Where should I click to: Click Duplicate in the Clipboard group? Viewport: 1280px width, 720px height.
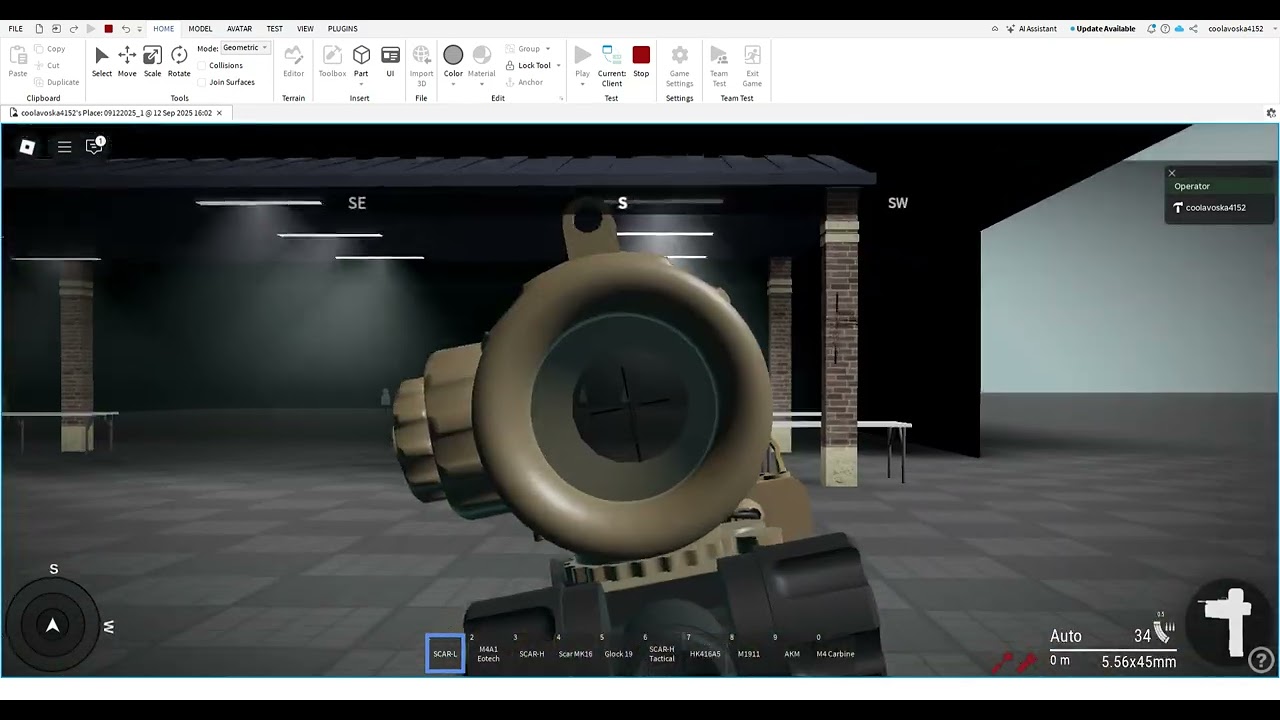(x=56, y=82)
